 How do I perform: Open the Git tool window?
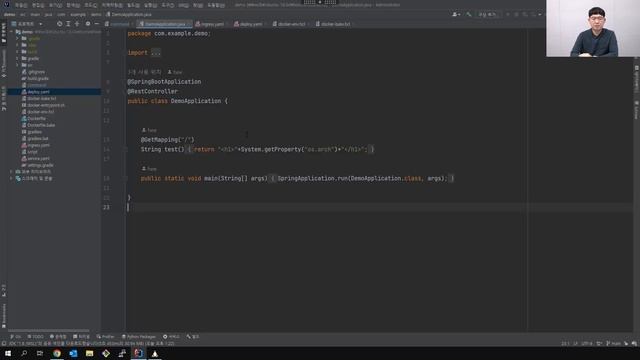16,337
